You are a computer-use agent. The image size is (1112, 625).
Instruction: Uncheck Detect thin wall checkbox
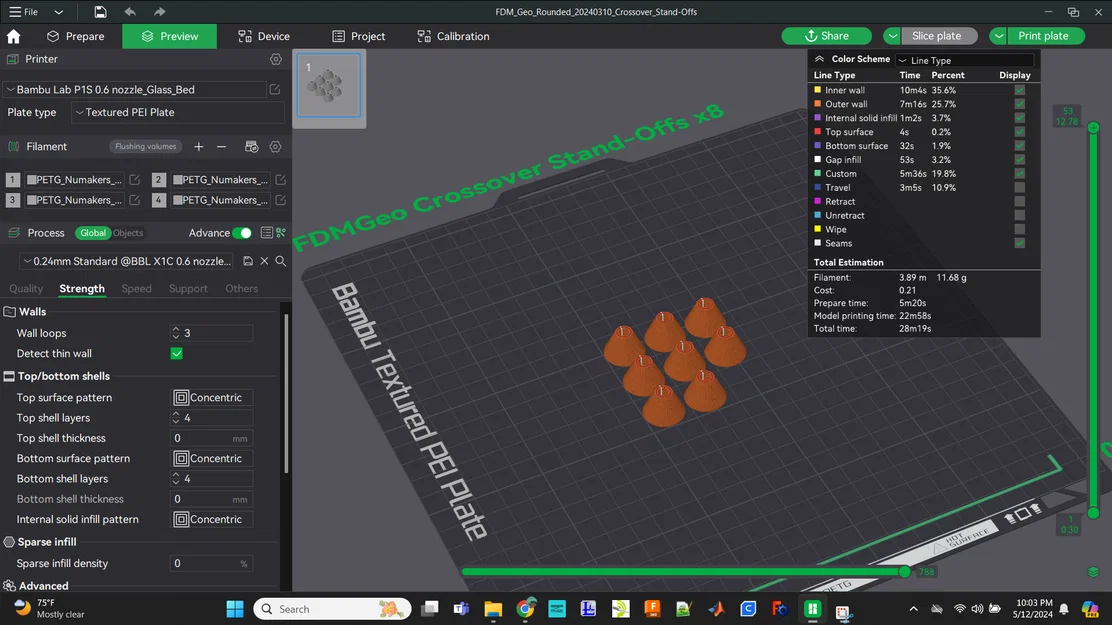coord(177,353)
